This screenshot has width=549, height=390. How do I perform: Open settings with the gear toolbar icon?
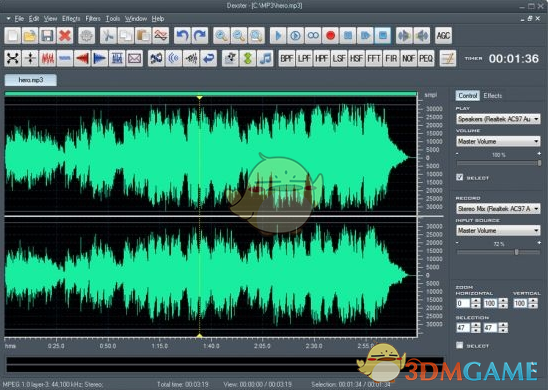[x=86, y=35]
